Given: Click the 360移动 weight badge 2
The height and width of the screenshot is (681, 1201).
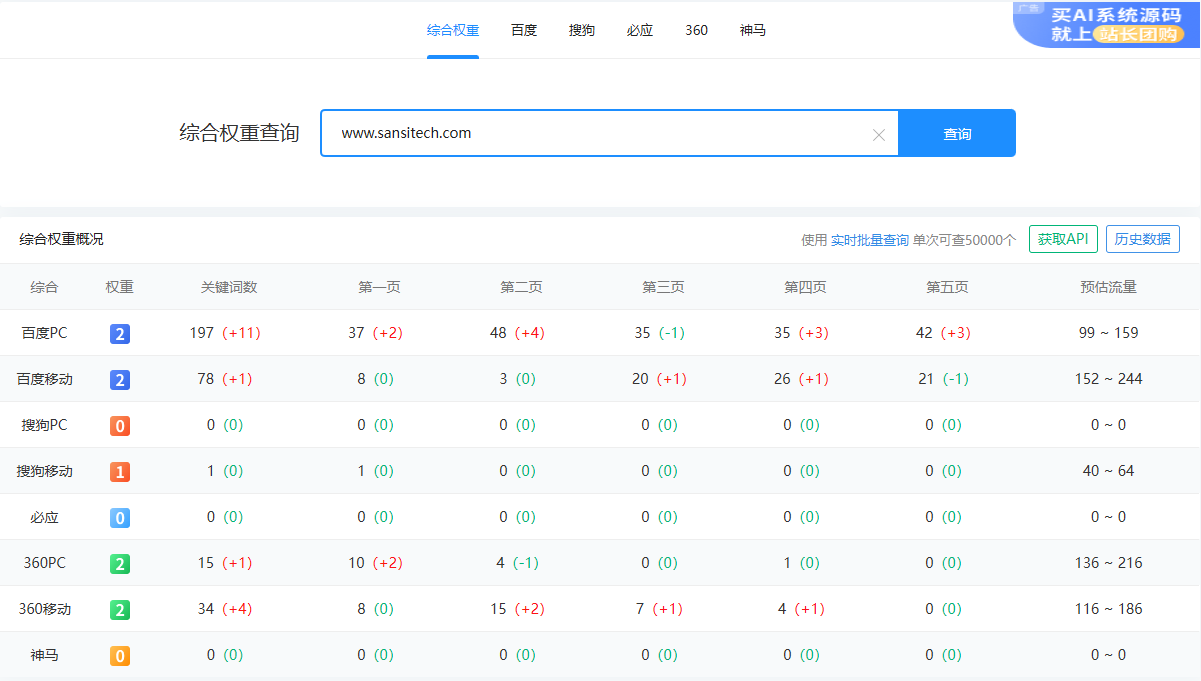Looking at the screenshot, I should coord(120,610).
